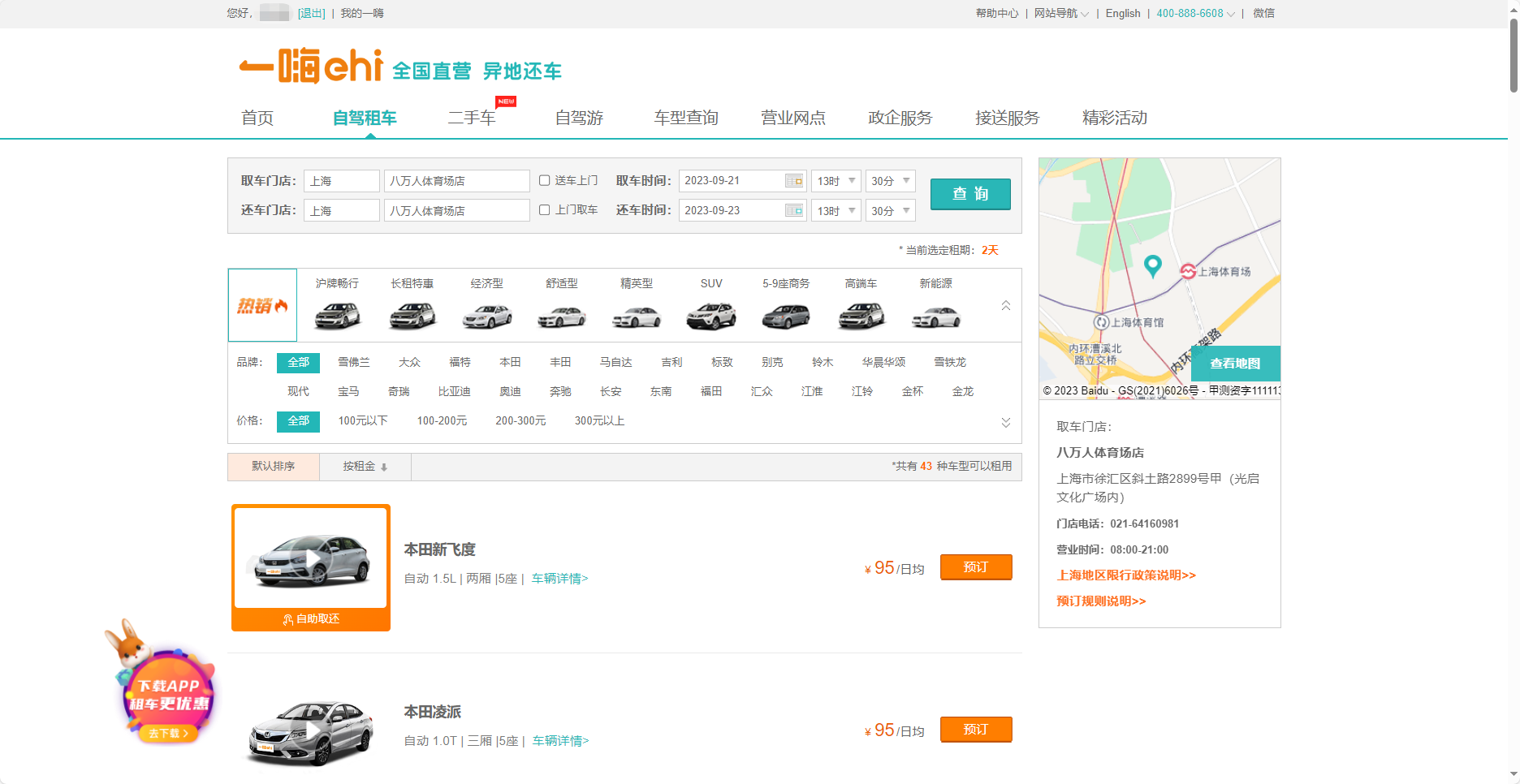Open pickup date calendar icon
Image resolution: width=1520 pixels, height=784 pixels.
pyautogui.click(x=793, y=181)
